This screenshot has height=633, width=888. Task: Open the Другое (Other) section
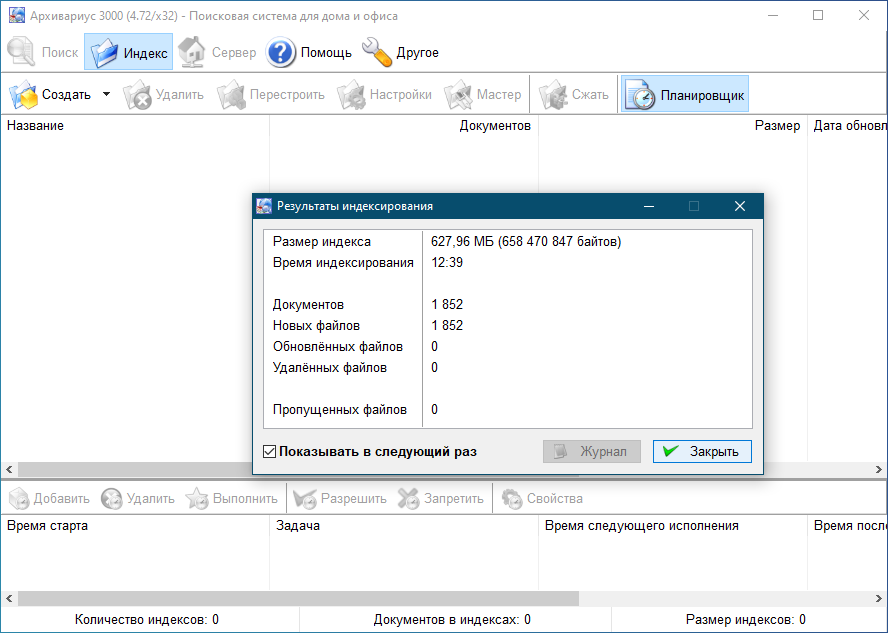[400, 52]
